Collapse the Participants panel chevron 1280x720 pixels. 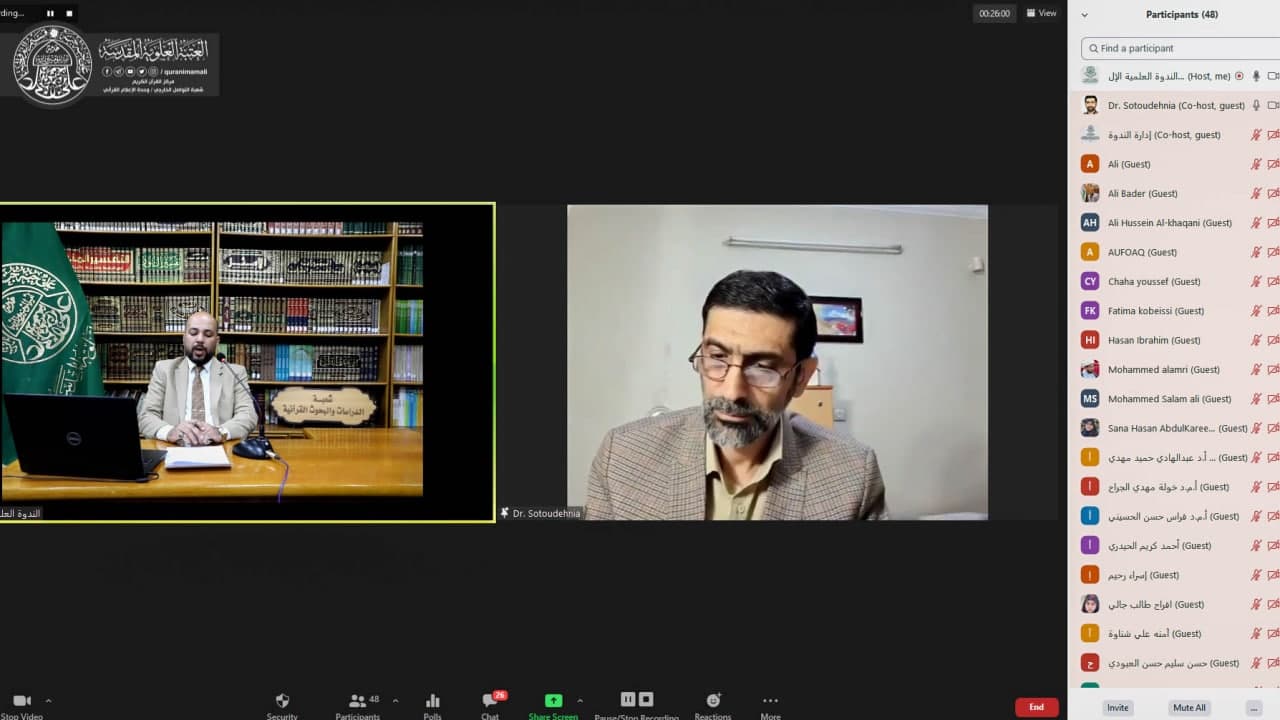[1085, 15]
